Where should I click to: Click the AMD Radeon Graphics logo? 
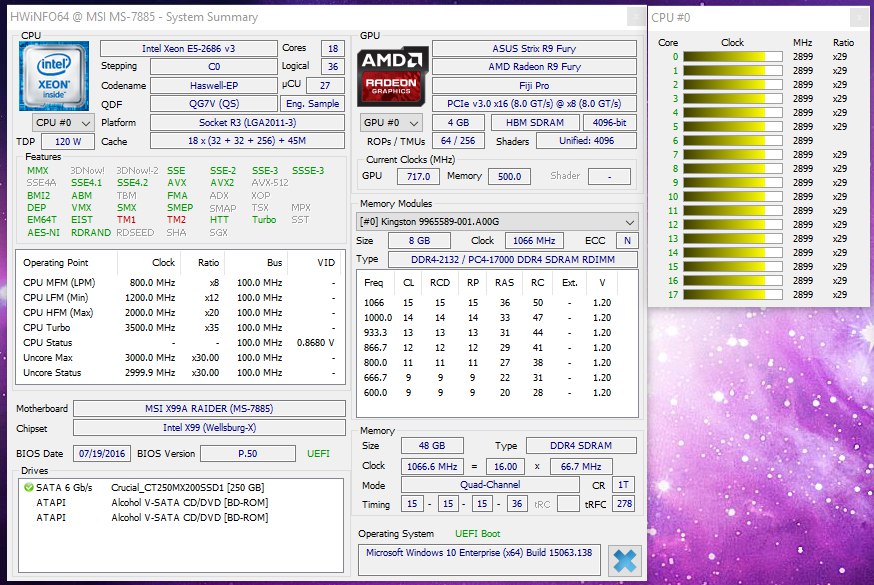coord(392,76)
